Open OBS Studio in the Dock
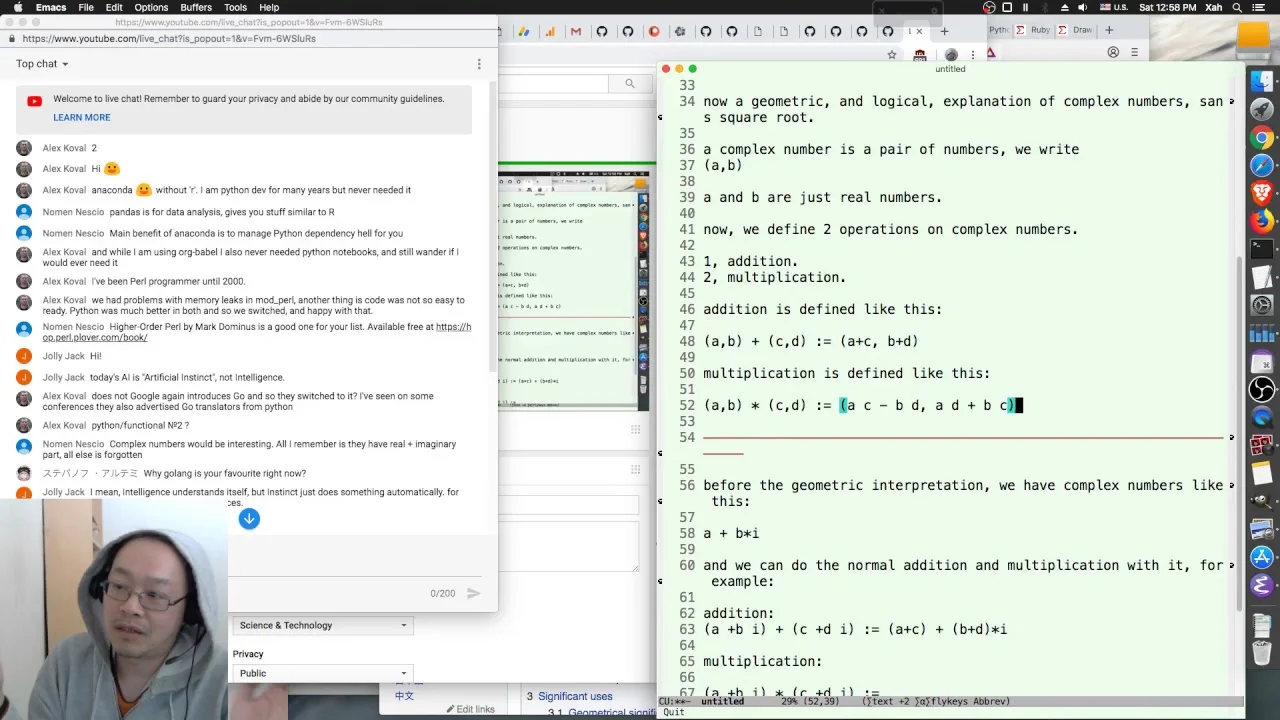 pyautogui.click(x=1262, y=389)
